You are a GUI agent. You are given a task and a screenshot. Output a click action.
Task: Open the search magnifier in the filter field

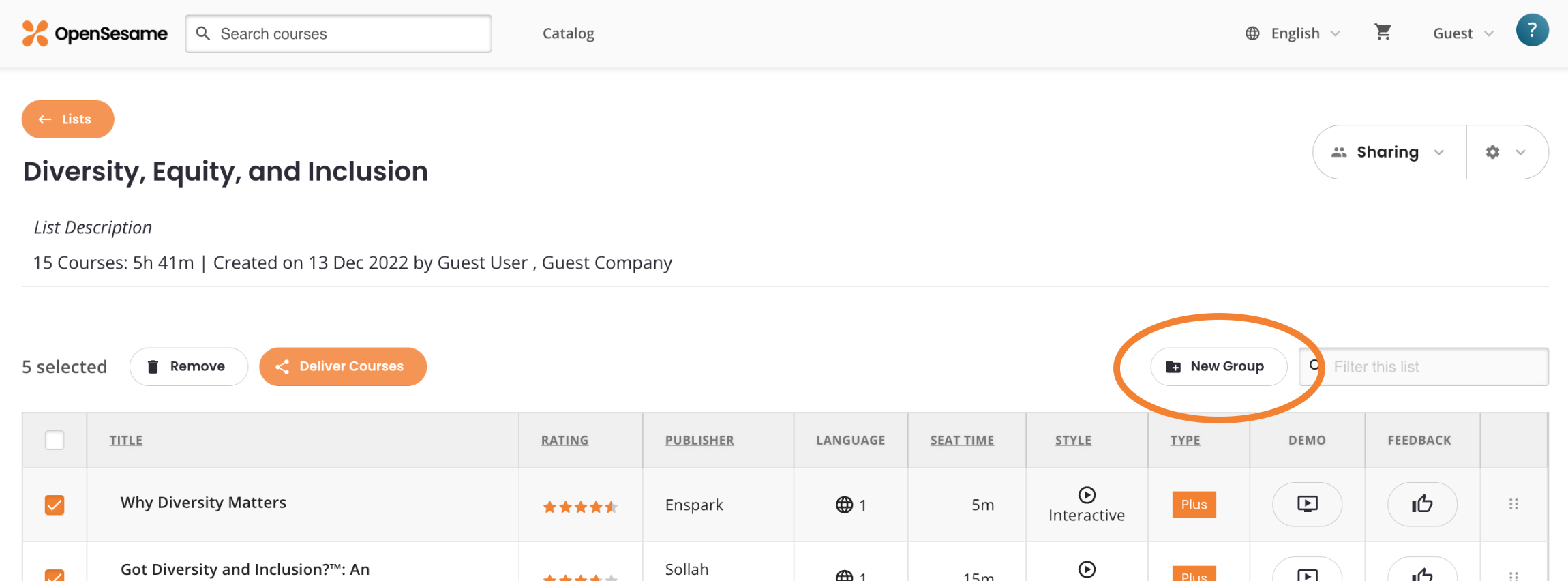click(1314, 366)
